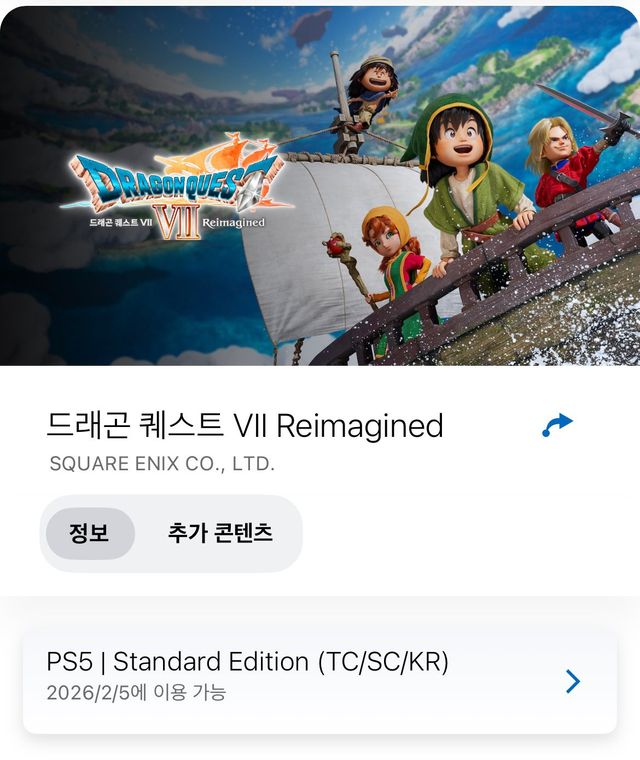Switch to the 추가 콘텐츠 tab
Viewport: 640px width, 760px height.
click(x=220, y=533)
